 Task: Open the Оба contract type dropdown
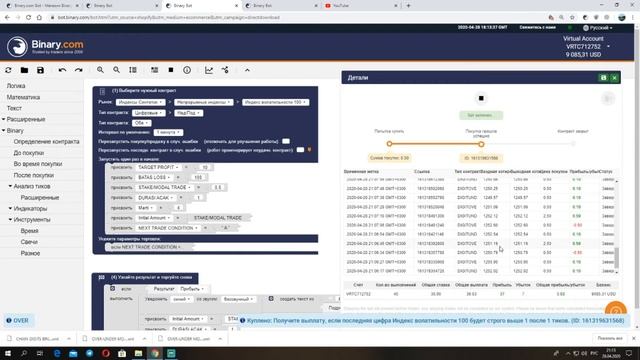coord(142,123)
